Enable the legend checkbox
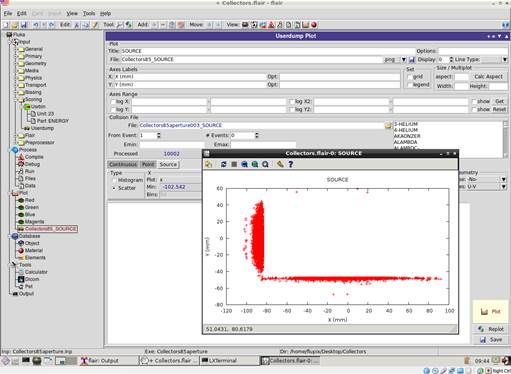Screen dimensions: 511x374 (409, 85)
